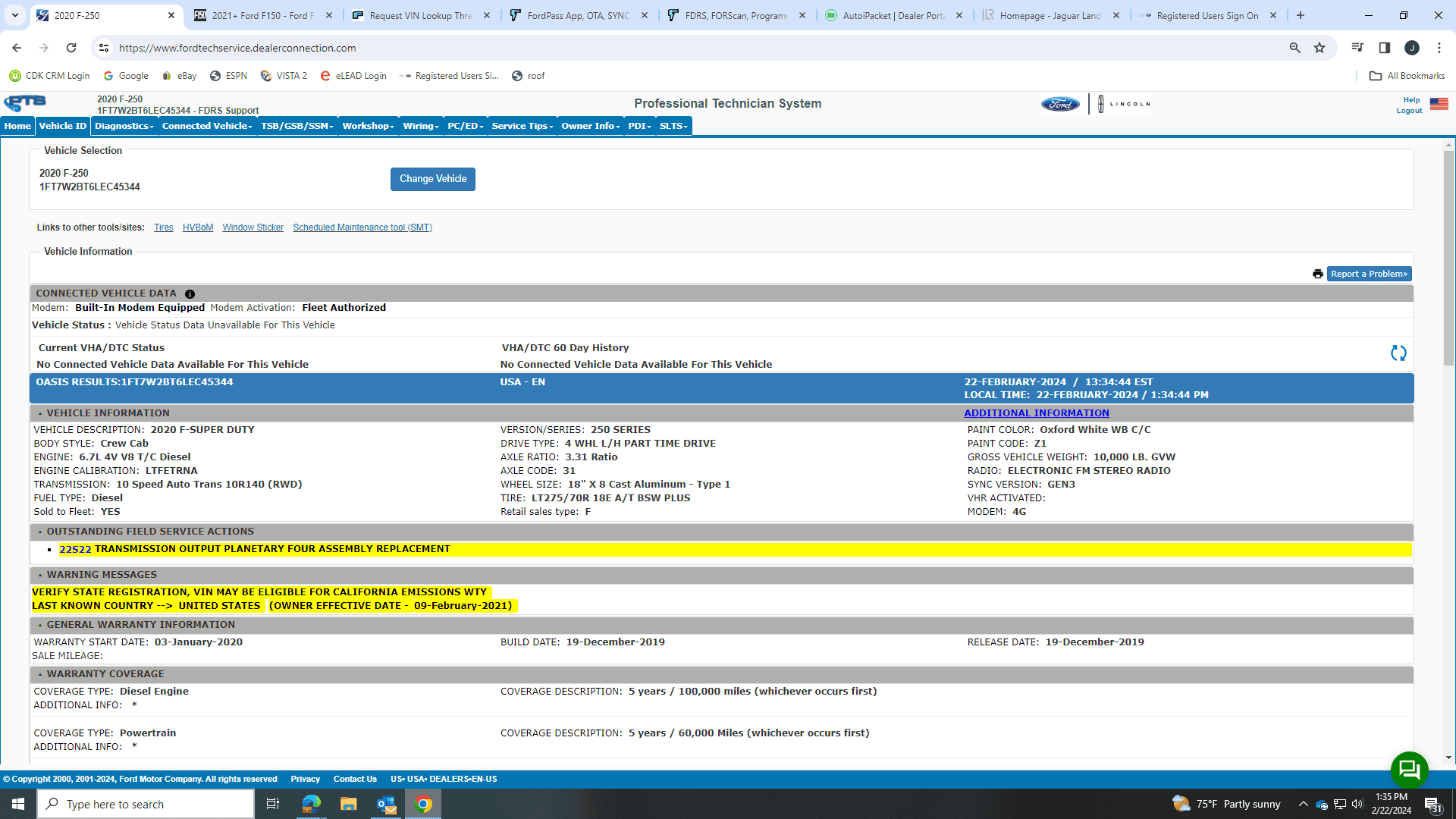Click the Lincoln logo
This screenshot has height=819, width=1456.
[1125, 104]
